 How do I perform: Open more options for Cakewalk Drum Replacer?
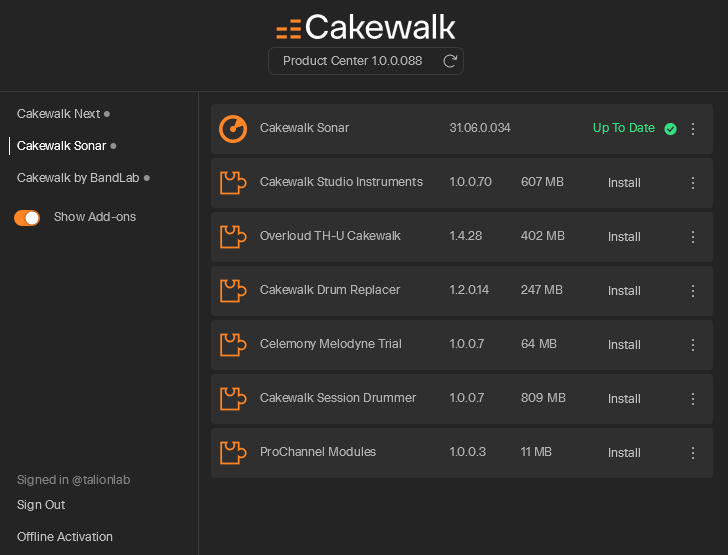click(693, 291)
